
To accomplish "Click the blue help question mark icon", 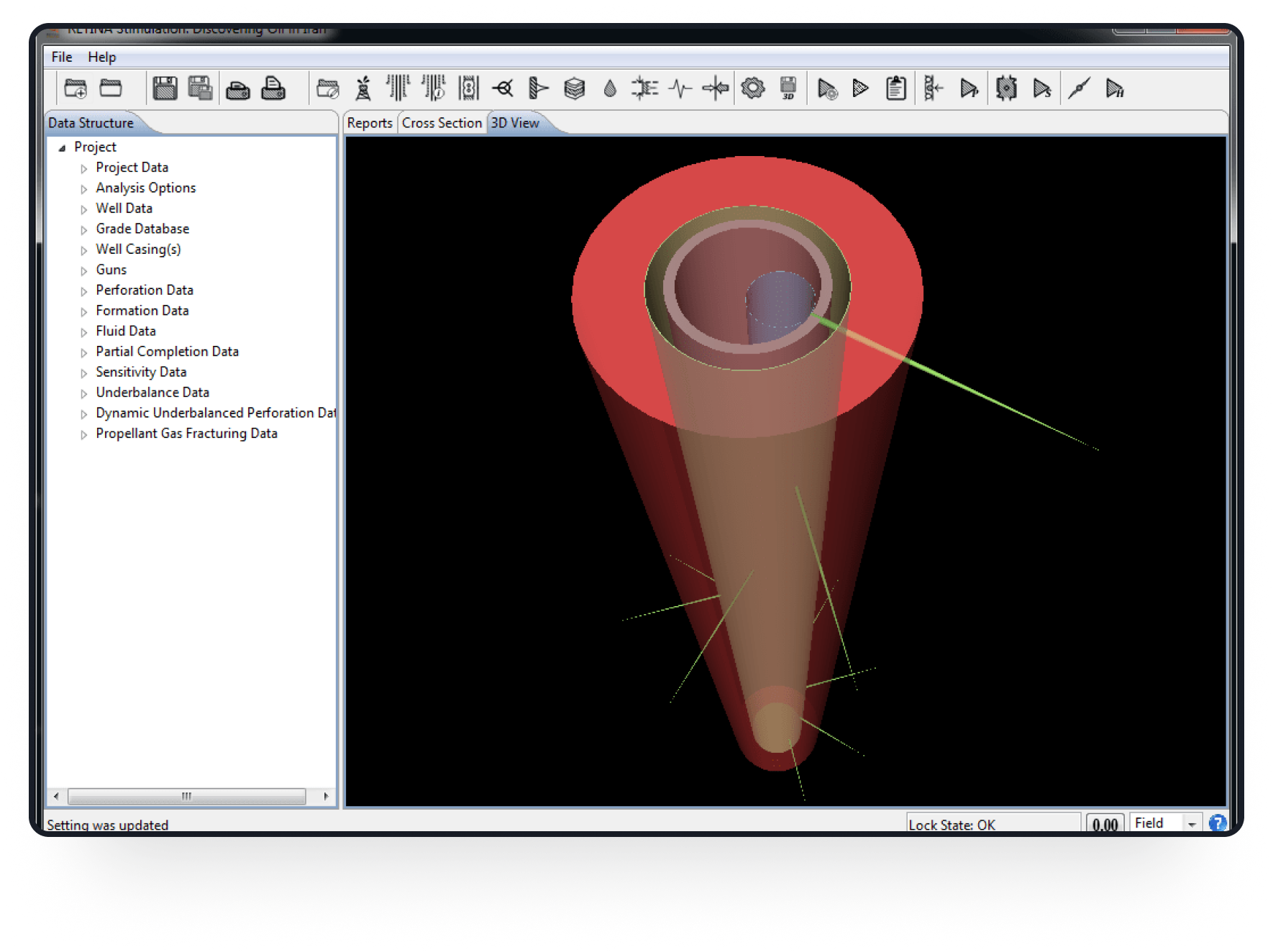I will pos(1217,823).
